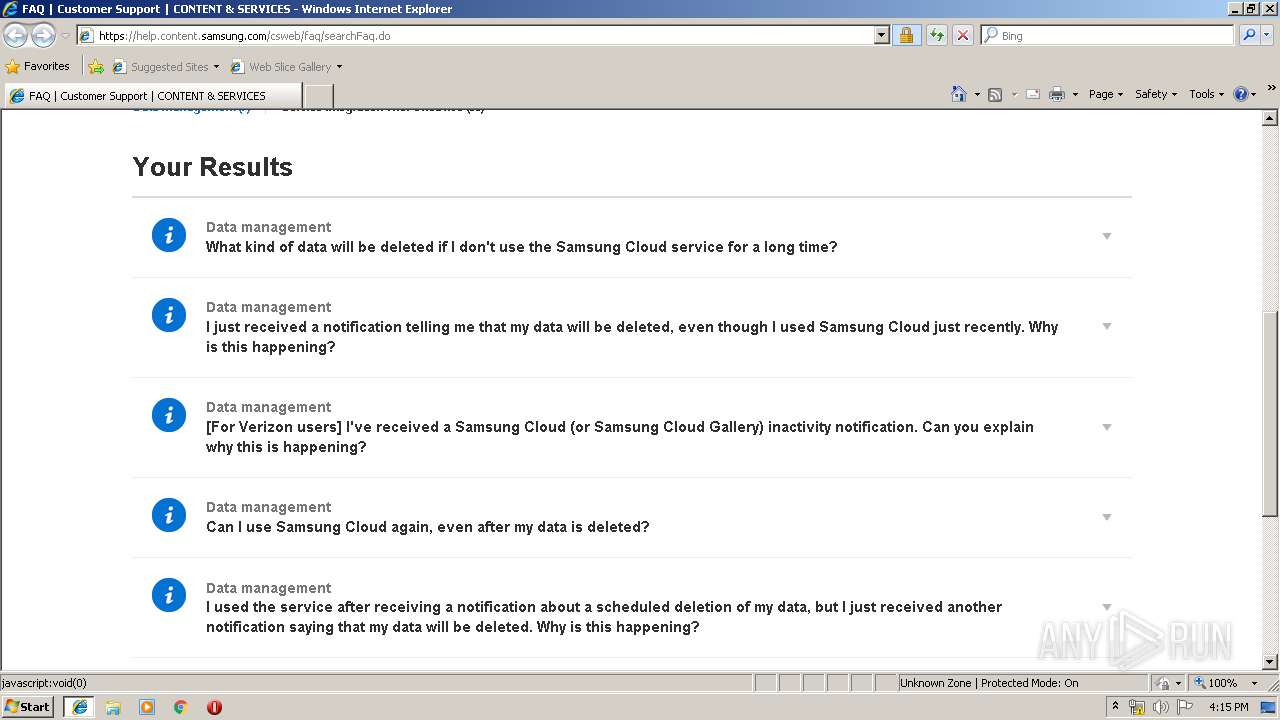The width and height of the screenshot is (1280, 720).
Task: Open the Tools menu
Action: (x=1206, y=94)
